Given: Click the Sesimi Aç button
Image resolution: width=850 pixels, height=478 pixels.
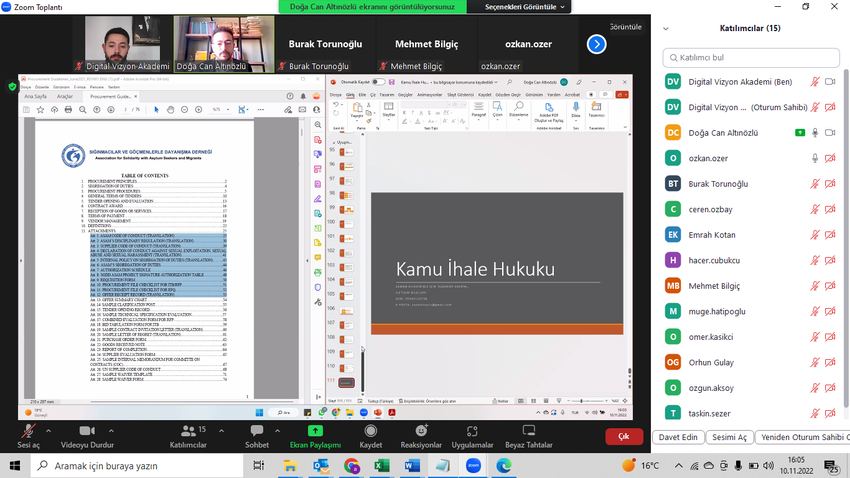Looking at the screenshot, I should point(729,437).
